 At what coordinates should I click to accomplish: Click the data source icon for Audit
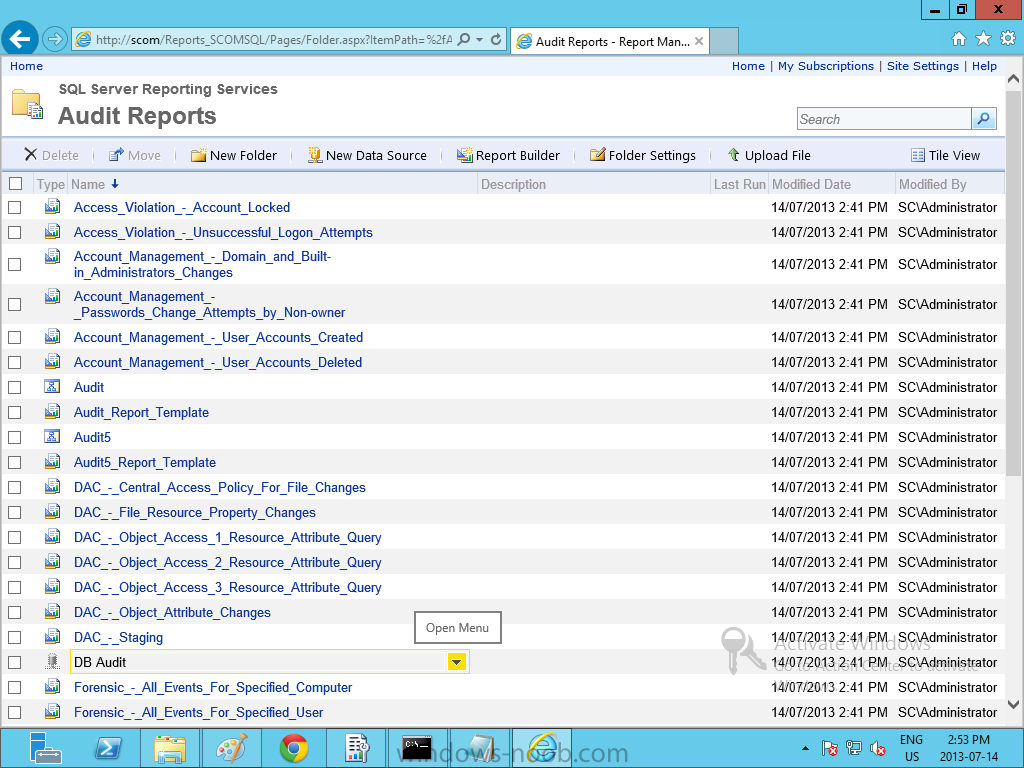(x=52, y=387)
